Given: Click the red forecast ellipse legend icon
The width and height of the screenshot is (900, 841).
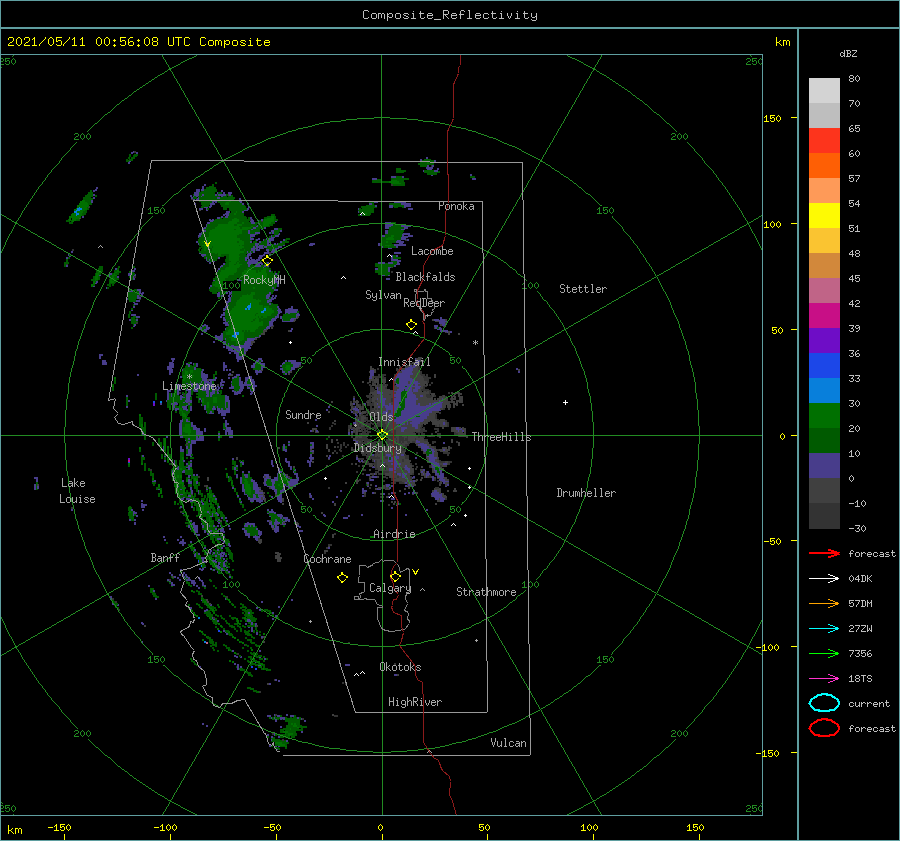Looking at the screenshot, I should pyautogui.click(x=824, y=728).
